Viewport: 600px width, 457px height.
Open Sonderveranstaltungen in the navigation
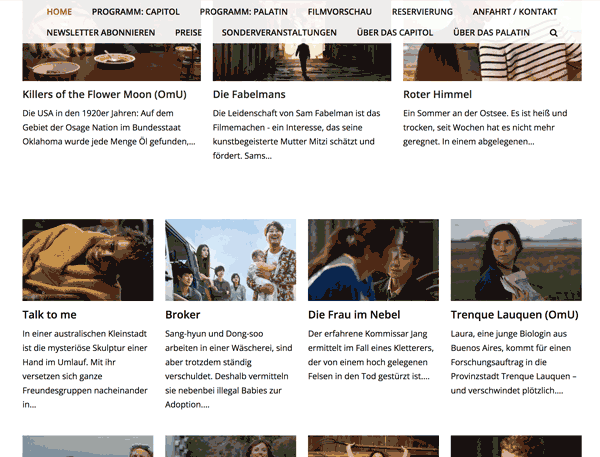pos(279,33)
